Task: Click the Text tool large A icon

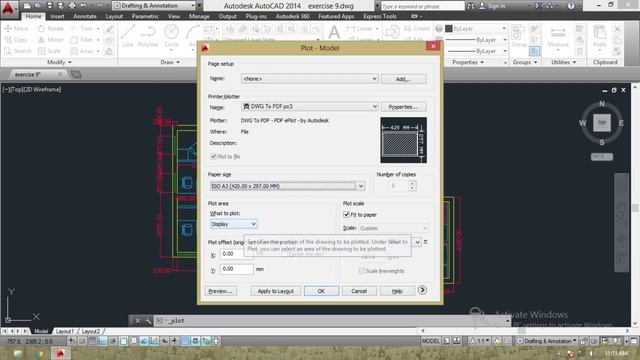Action: pyautogui.click(x=334, y=32)
